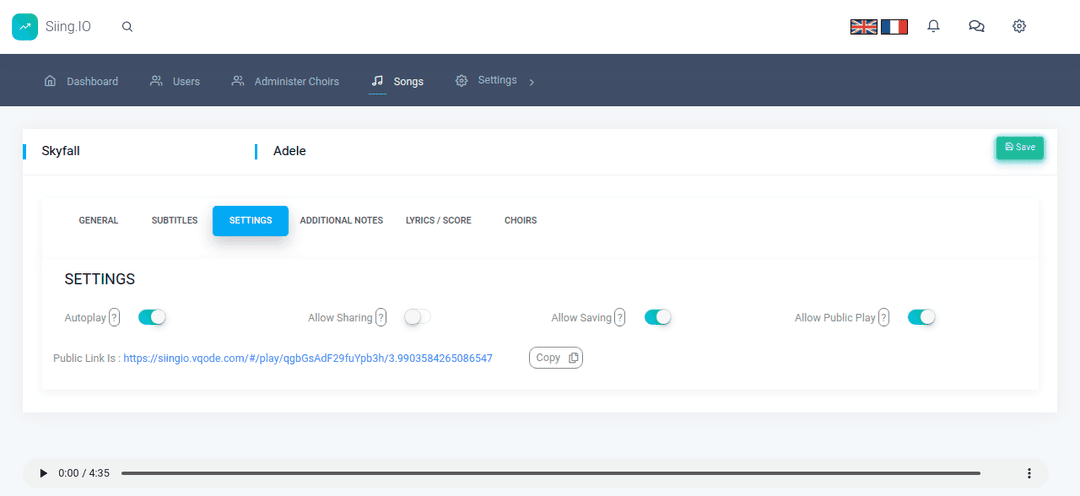Expand navigation with the chevron after Settings

tap(531, 82)
